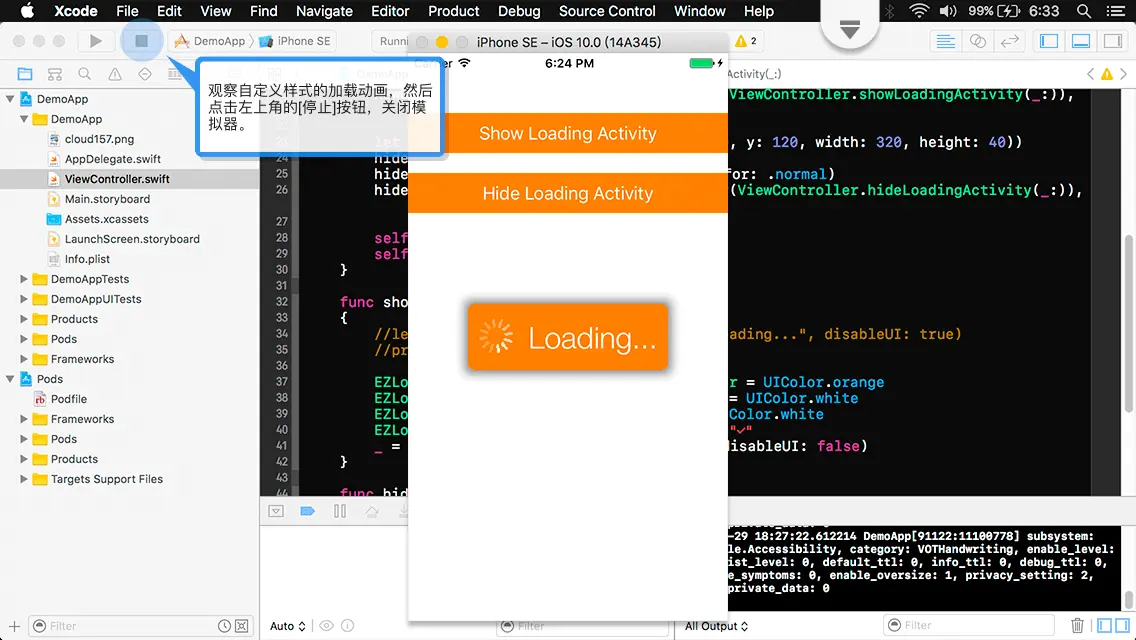The width and height of the screenshot is (1136, 640).
Task: Tap Hide Loading Activity in simulator
Action: pos(568,194)
